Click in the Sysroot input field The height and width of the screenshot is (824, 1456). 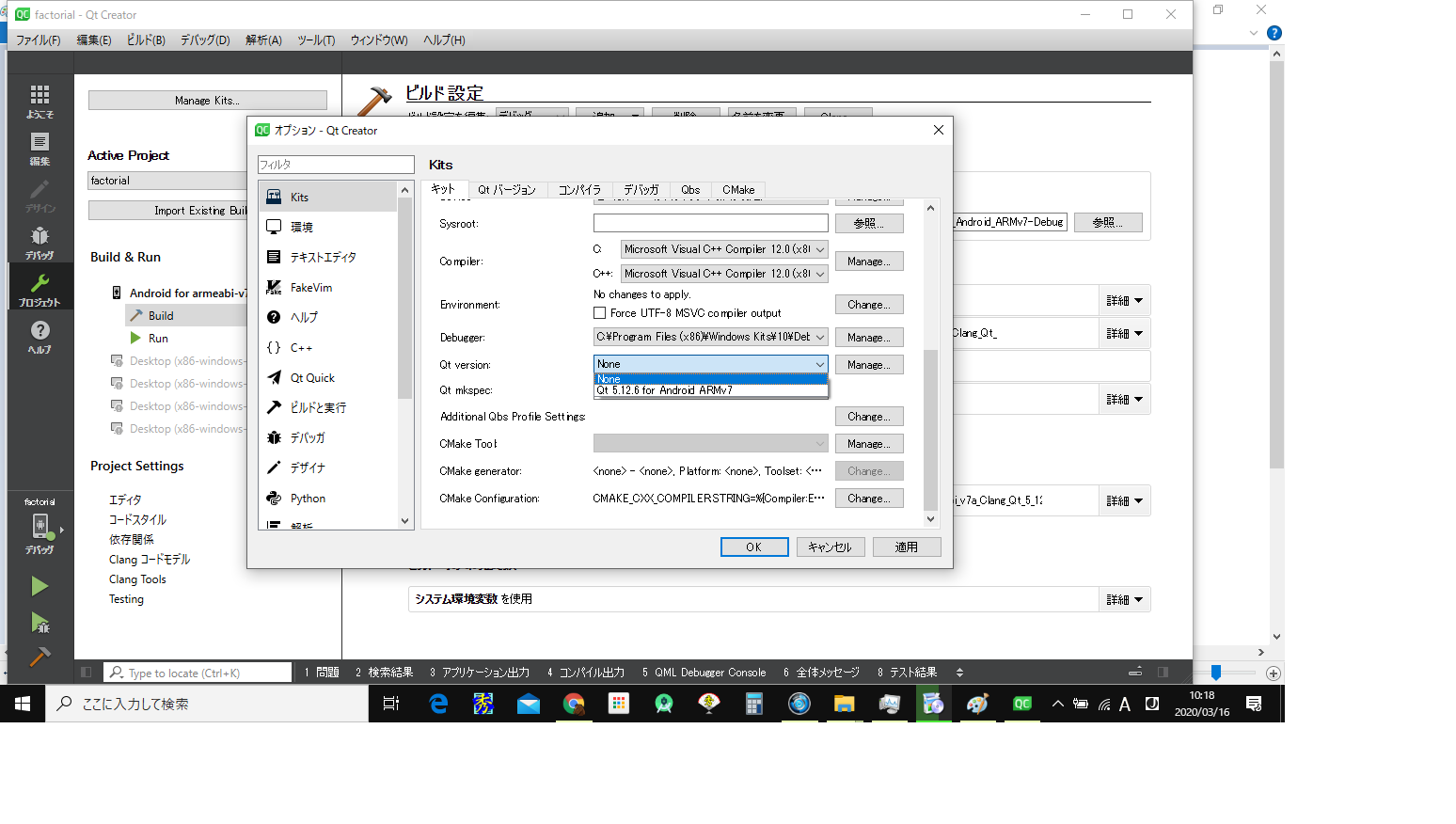point(711,223)
